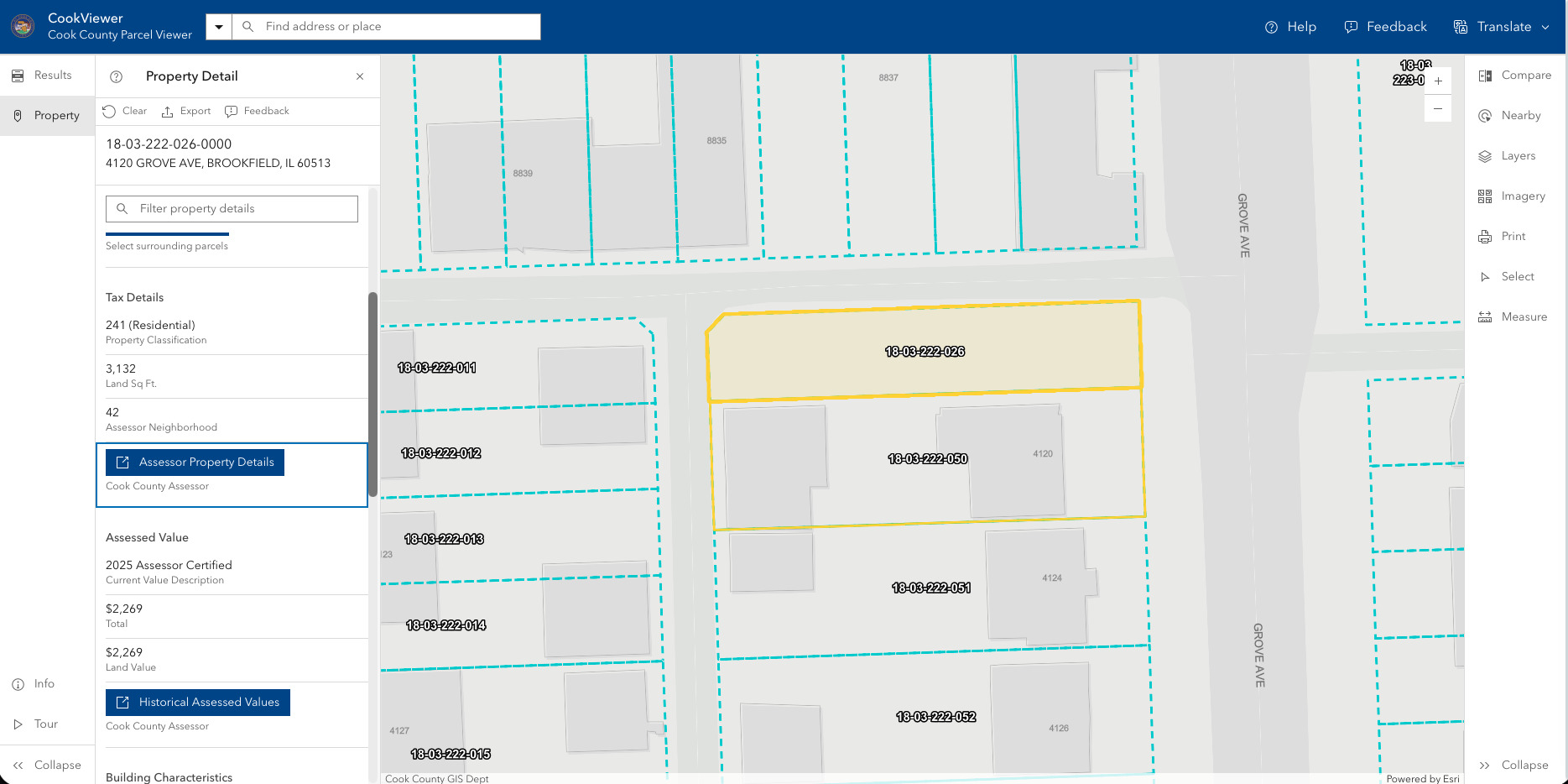
Task: Zoom out on the map
Action: click(1438, 108)
